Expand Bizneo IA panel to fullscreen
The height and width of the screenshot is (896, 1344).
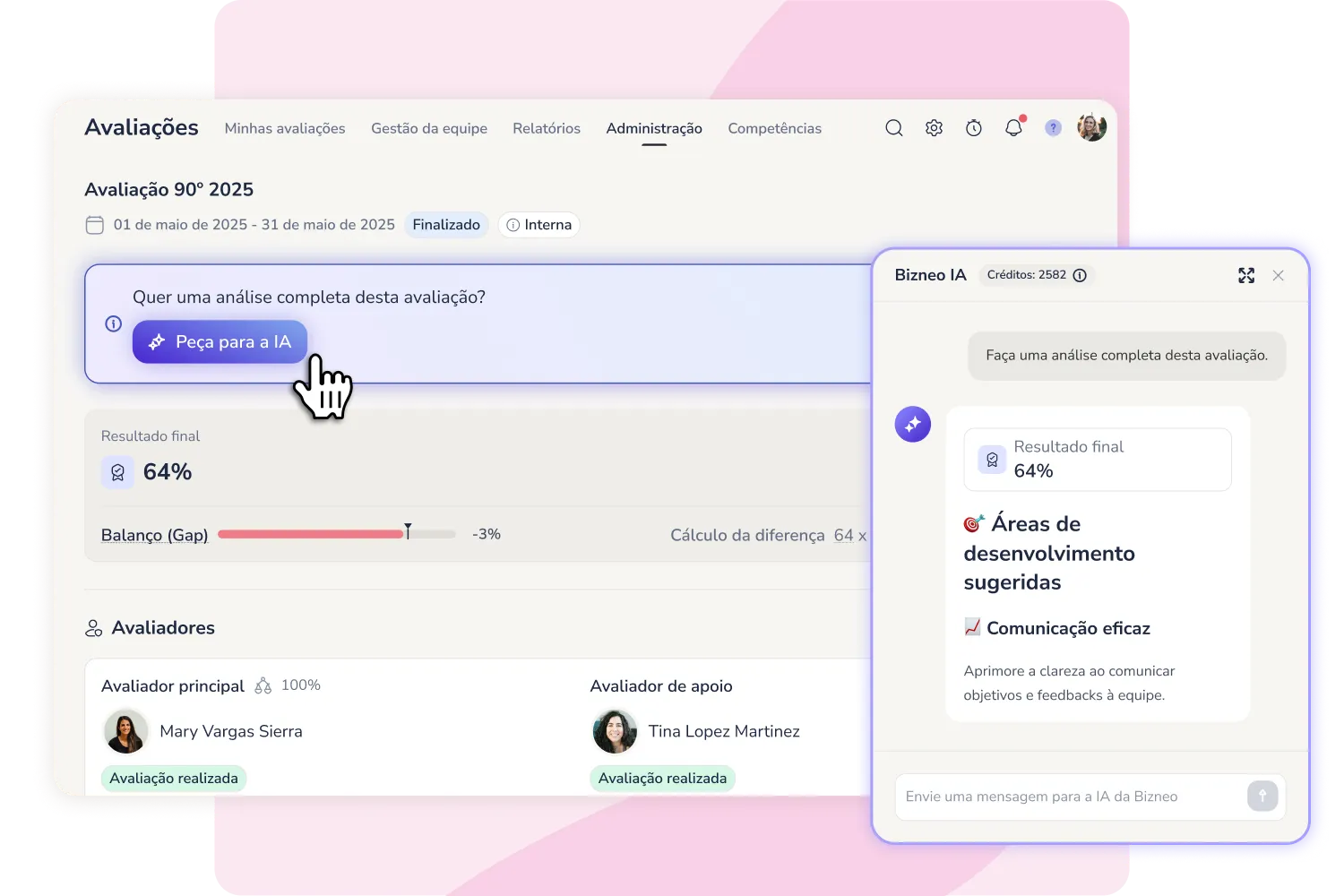click(1246, 275)
